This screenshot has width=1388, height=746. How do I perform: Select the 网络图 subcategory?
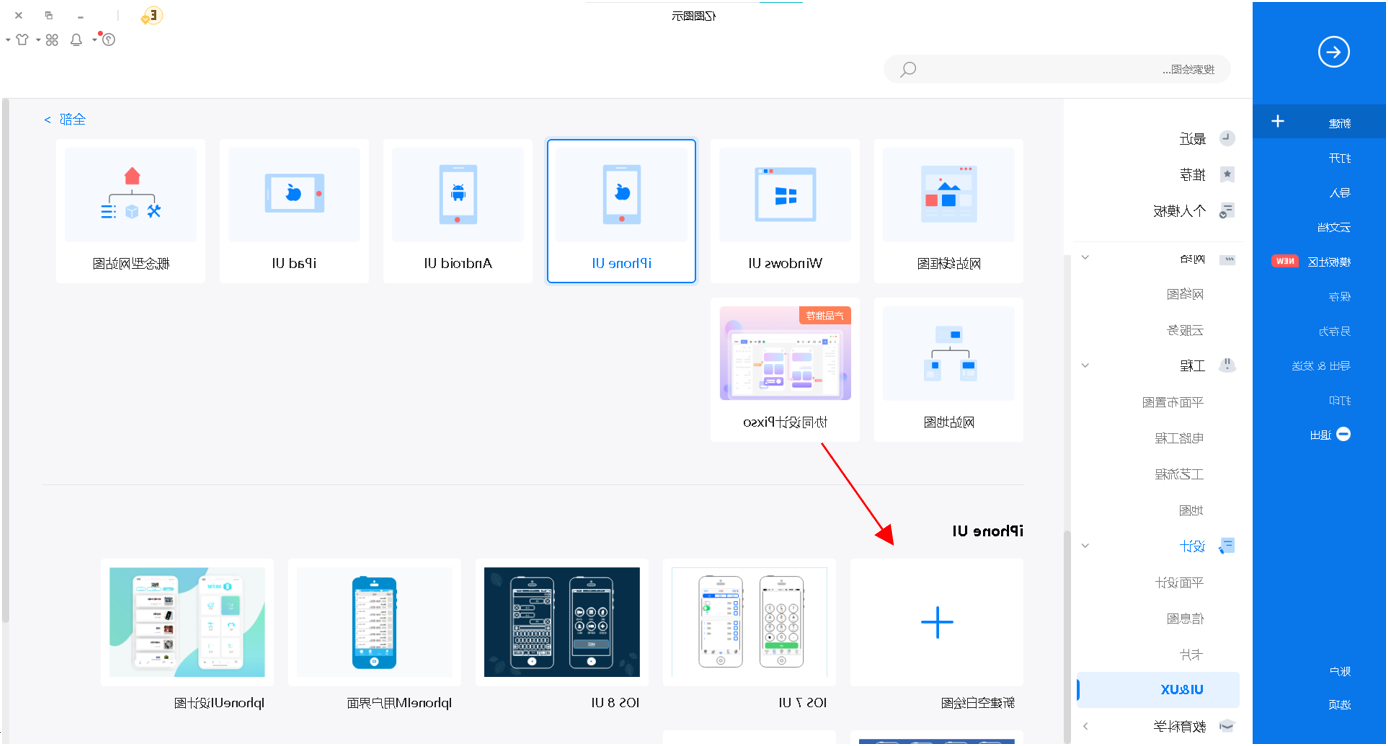(1185, 295)
